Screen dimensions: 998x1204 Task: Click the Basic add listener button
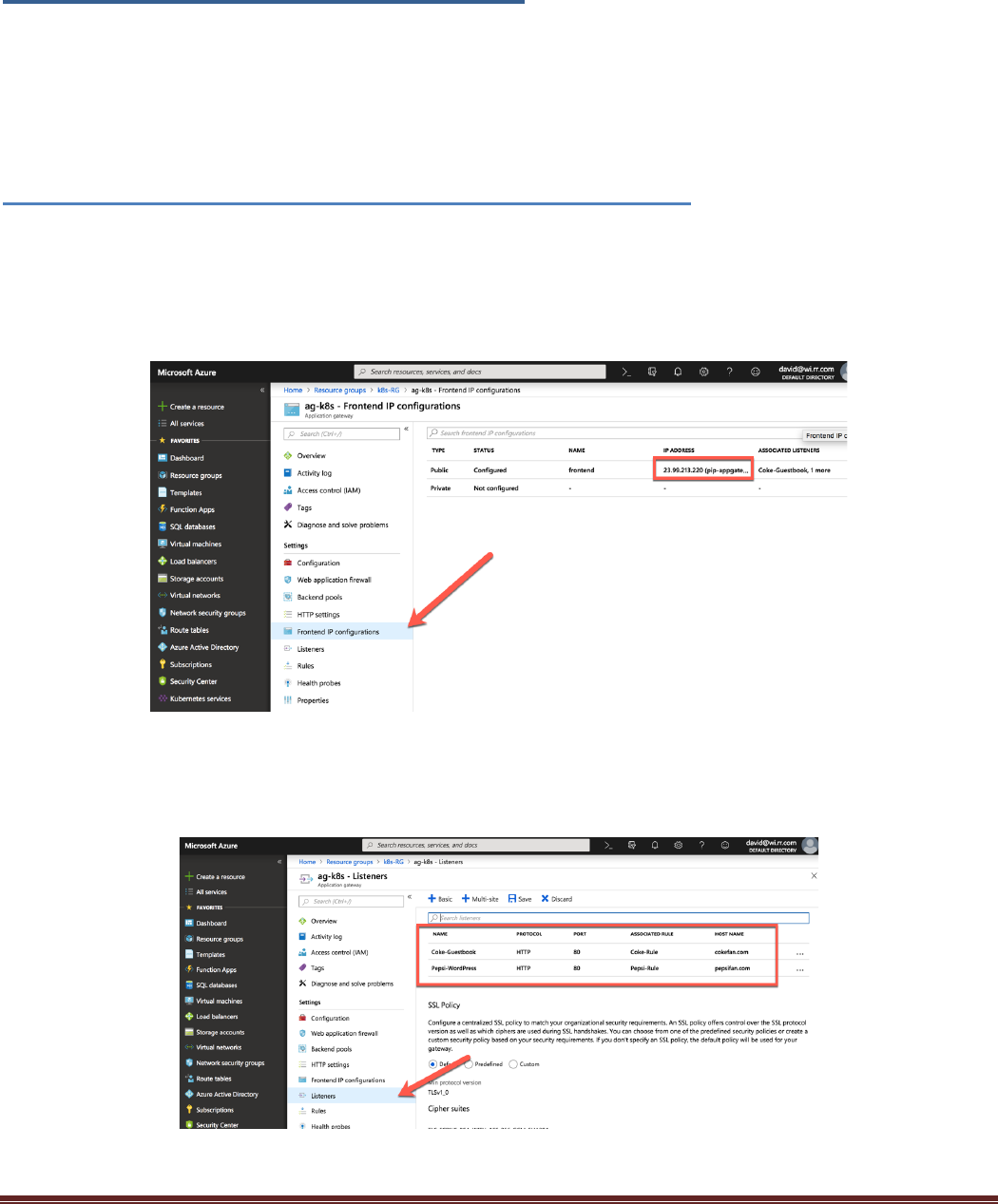coord(440,899)
